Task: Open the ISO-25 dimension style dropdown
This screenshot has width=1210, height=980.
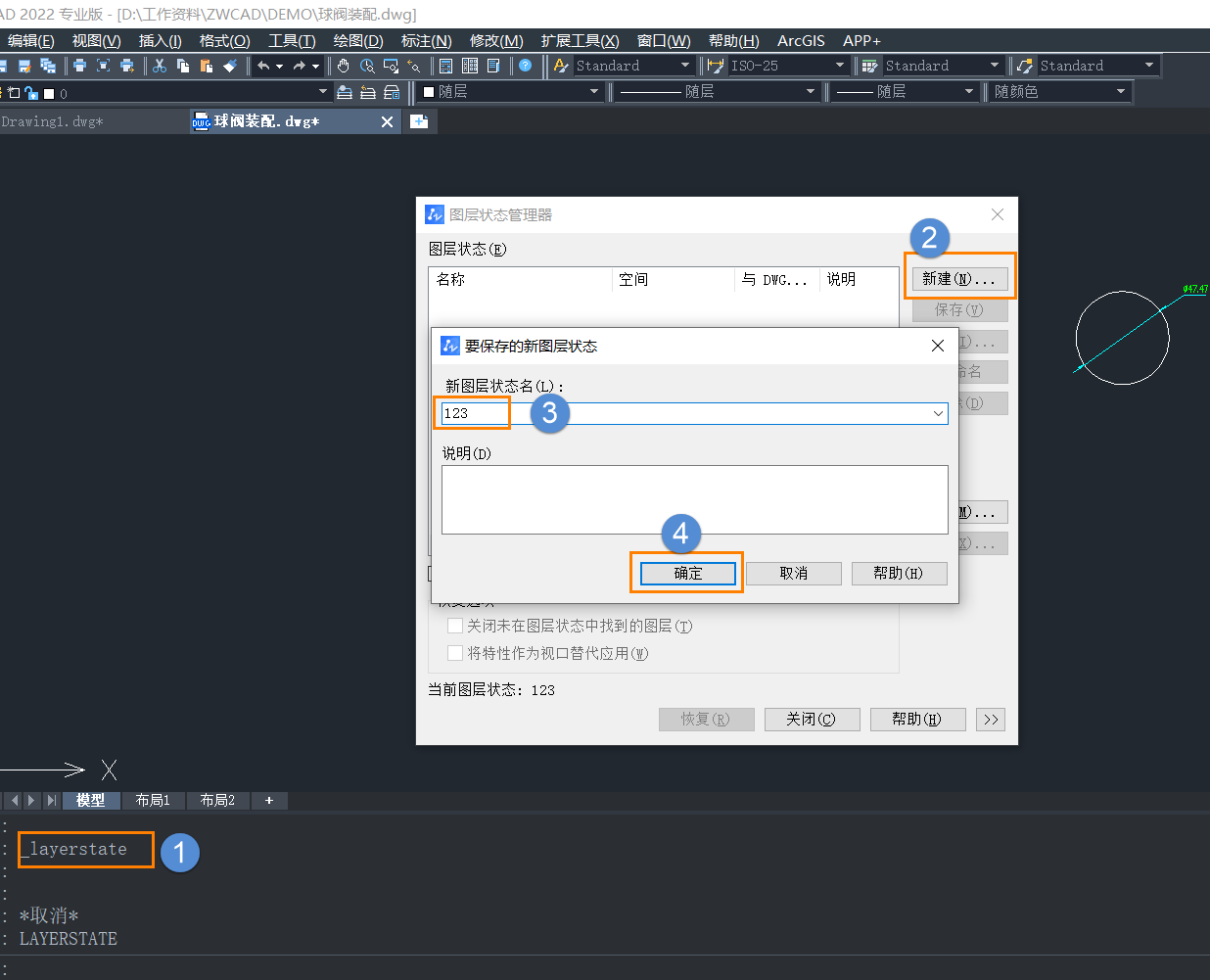Action: pos(839,66)
